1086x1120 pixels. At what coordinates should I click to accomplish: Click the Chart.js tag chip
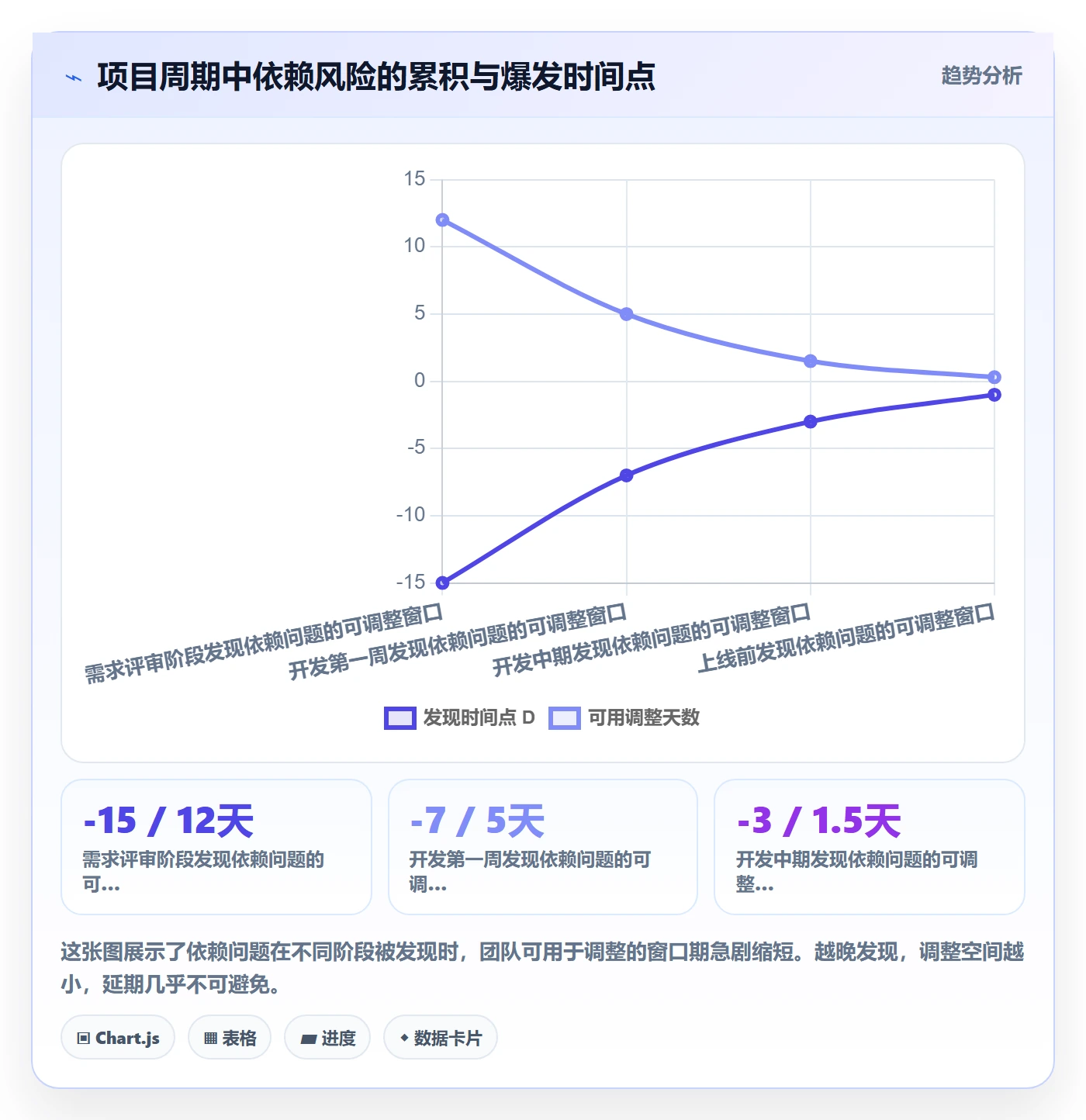coord(118,1038)
